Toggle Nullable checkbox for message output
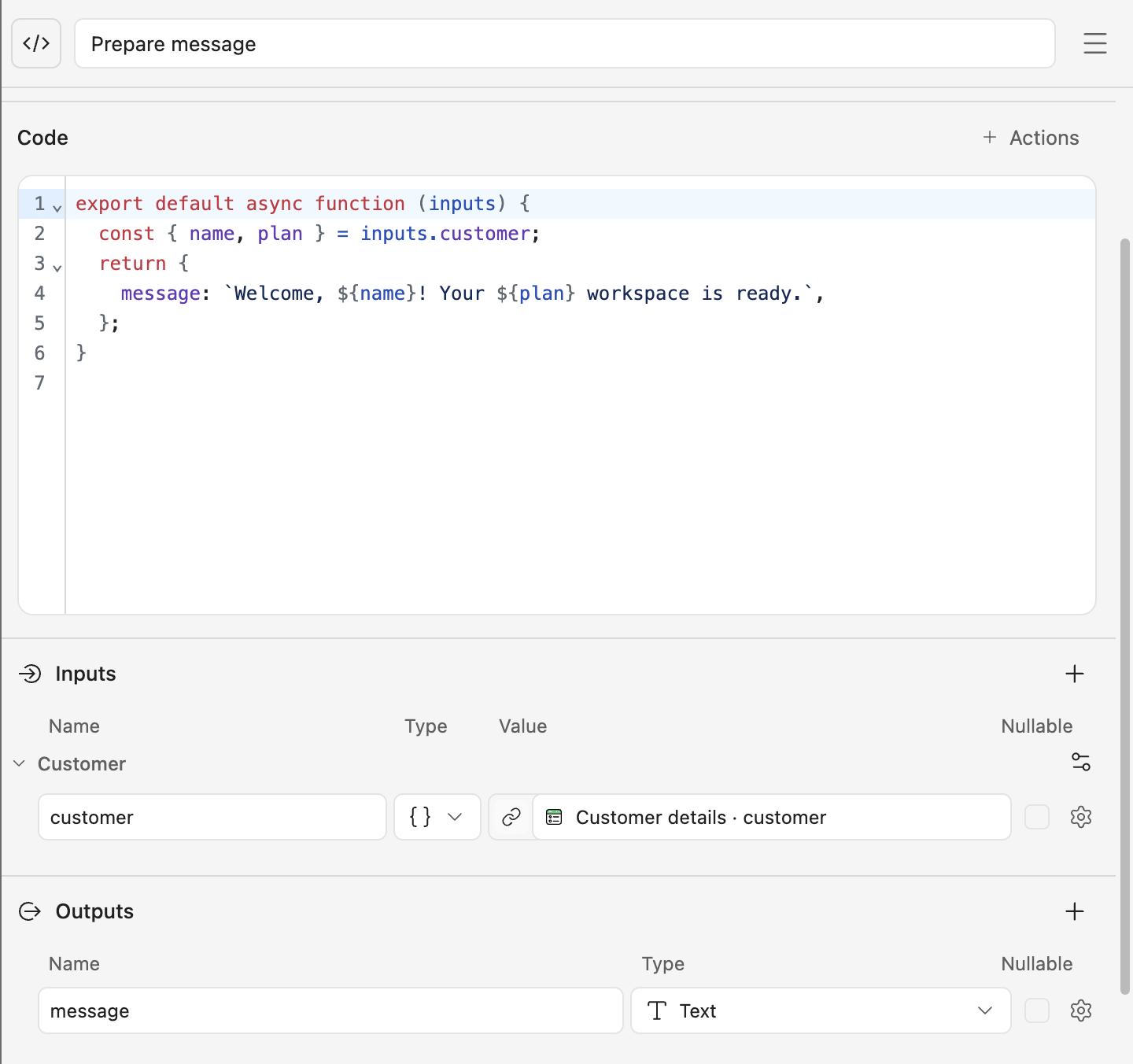The width and height of the screenshot is (1133, 1064). tap(1037, 1010)
